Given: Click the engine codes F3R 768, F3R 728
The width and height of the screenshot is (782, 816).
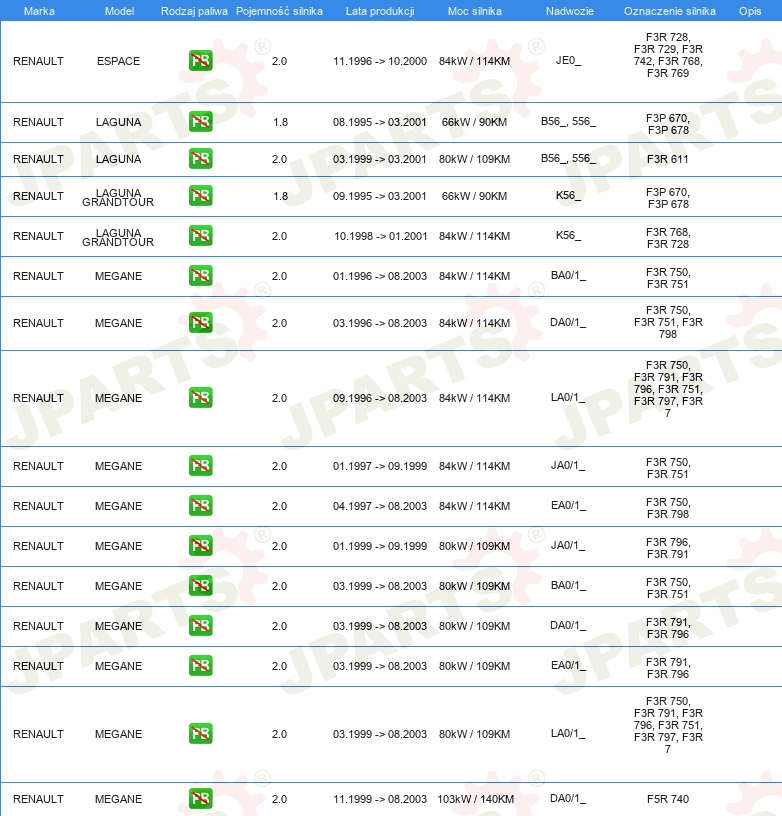Looking at the screenshot, I should (668, 238).
